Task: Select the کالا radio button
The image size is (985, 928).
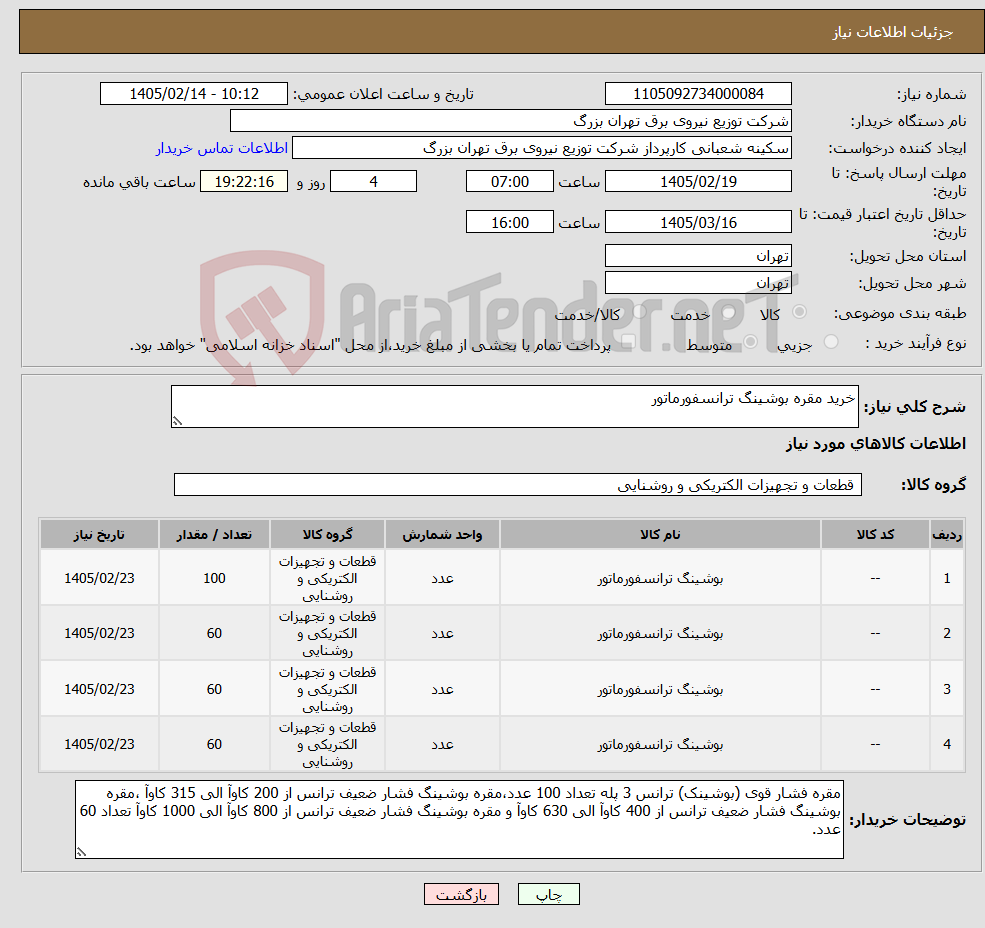Action: (x=800, y=312)
